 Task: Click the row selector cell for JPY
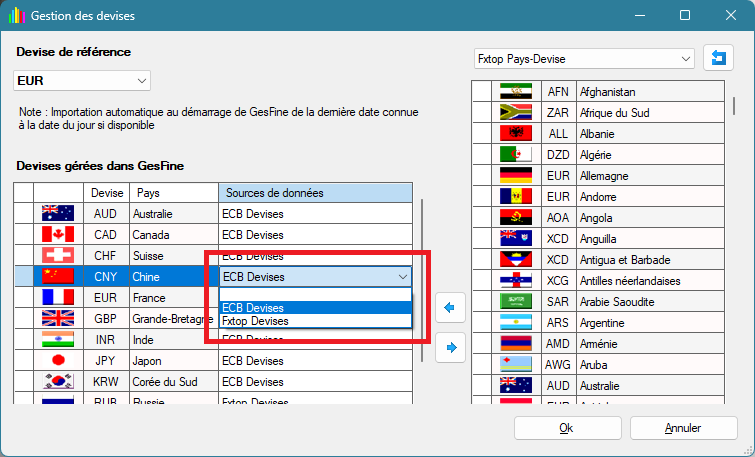[24, 361]
